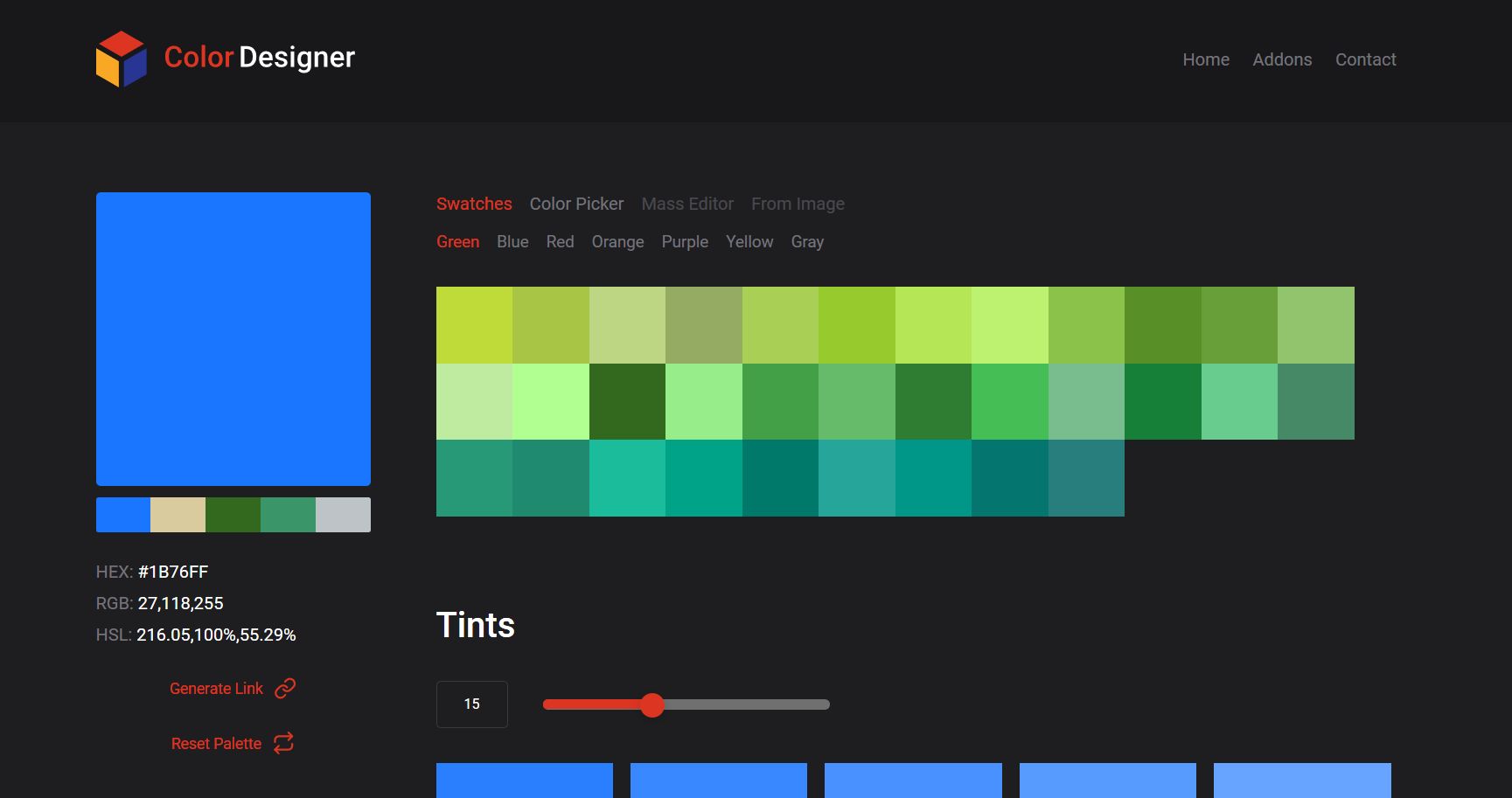
Task: Pick the first teal swatch in third row
Action: pos(474,478)
